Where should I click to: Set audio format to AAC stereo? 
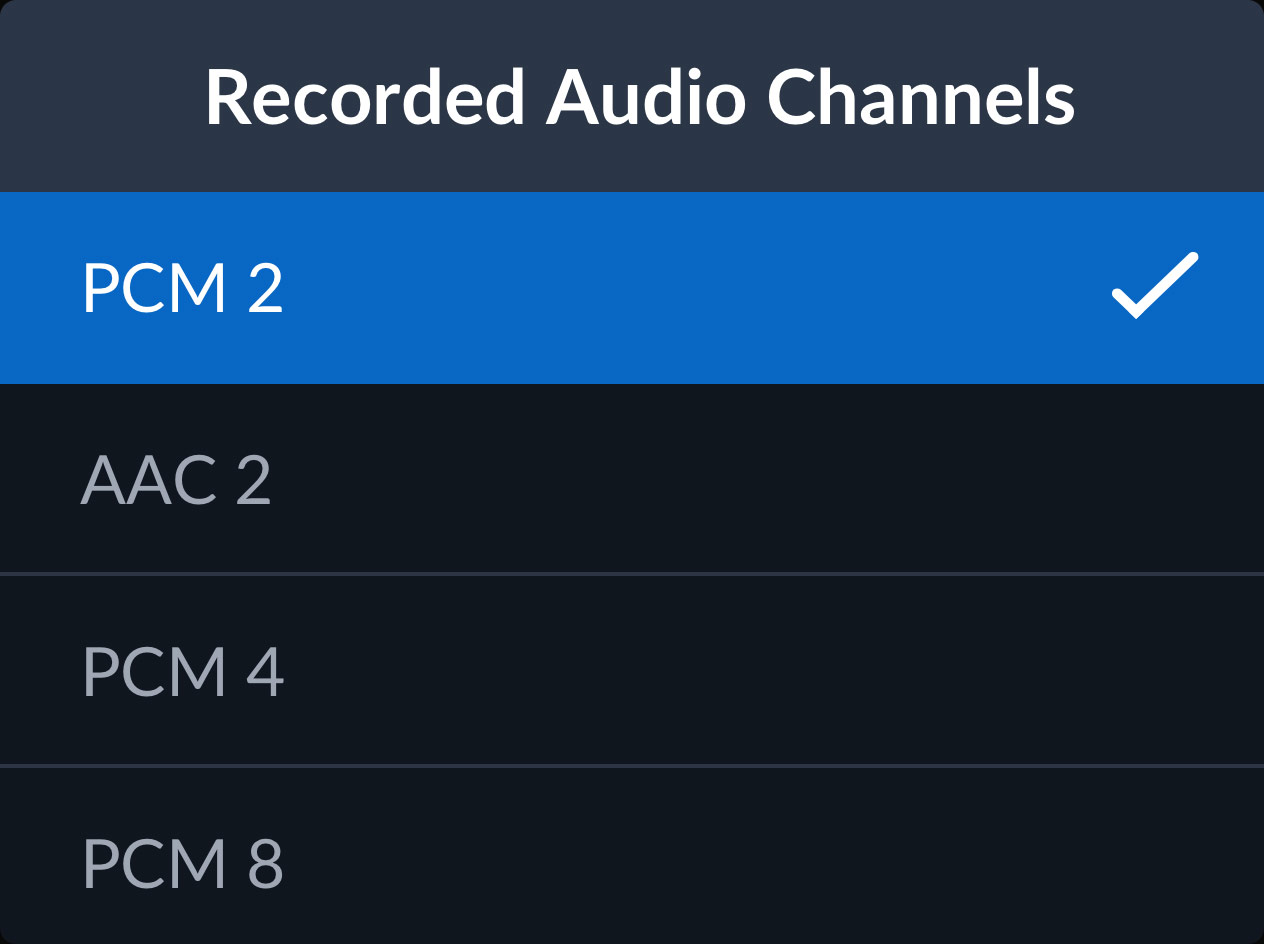pyautogui.click(x=632, y=480)
